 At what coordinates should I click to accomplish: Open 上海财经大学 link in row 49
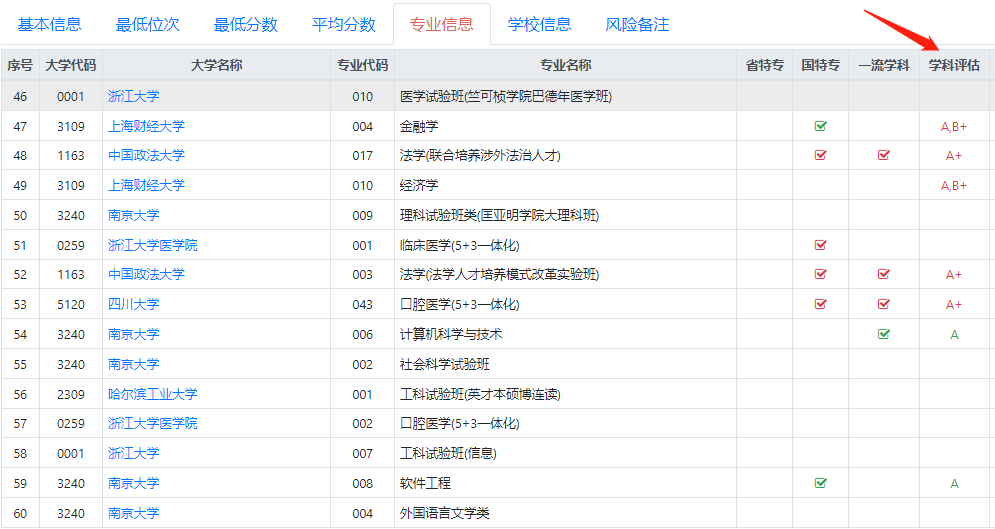146,185
